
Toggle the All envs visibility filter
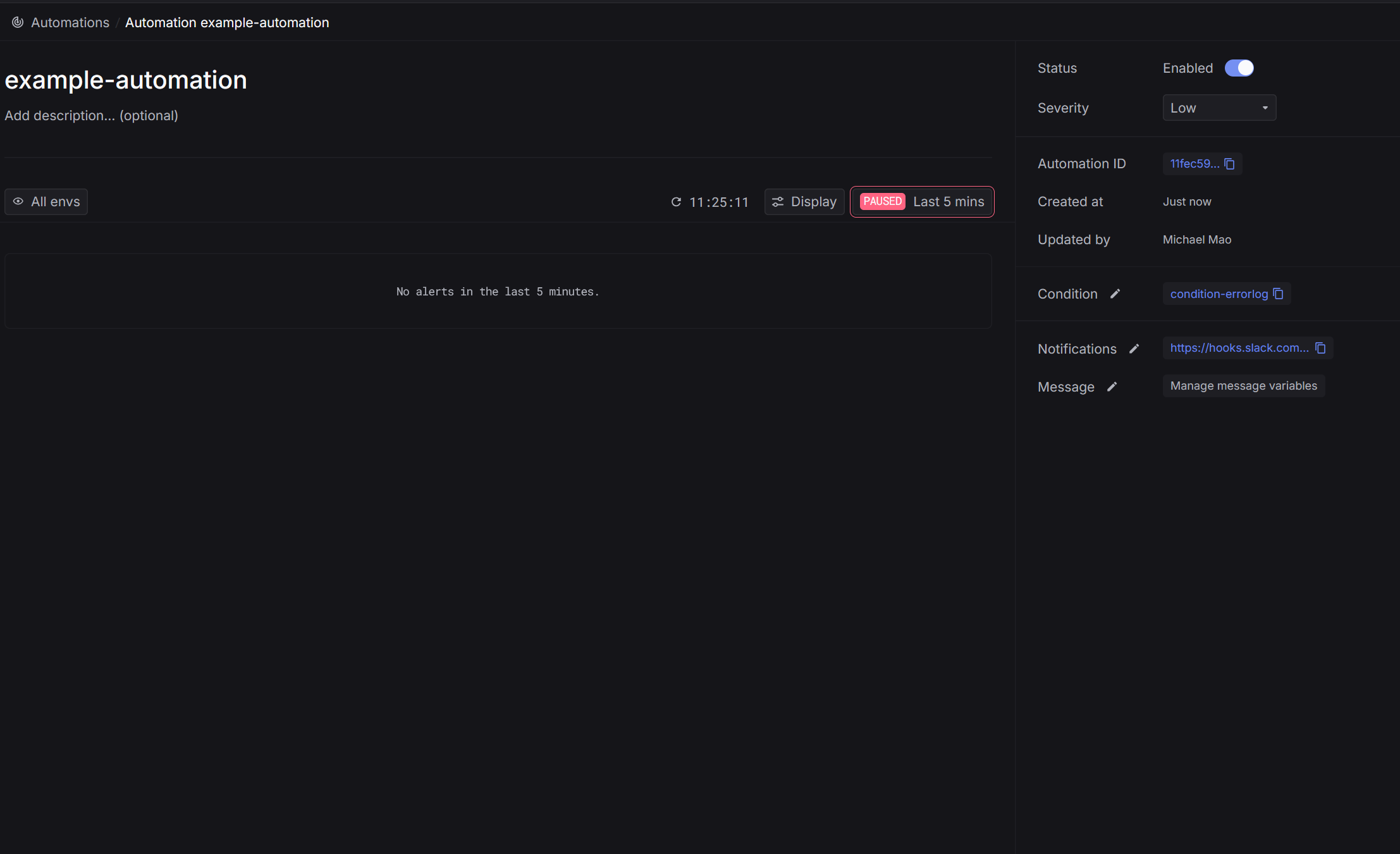click(x=46, y=202)
